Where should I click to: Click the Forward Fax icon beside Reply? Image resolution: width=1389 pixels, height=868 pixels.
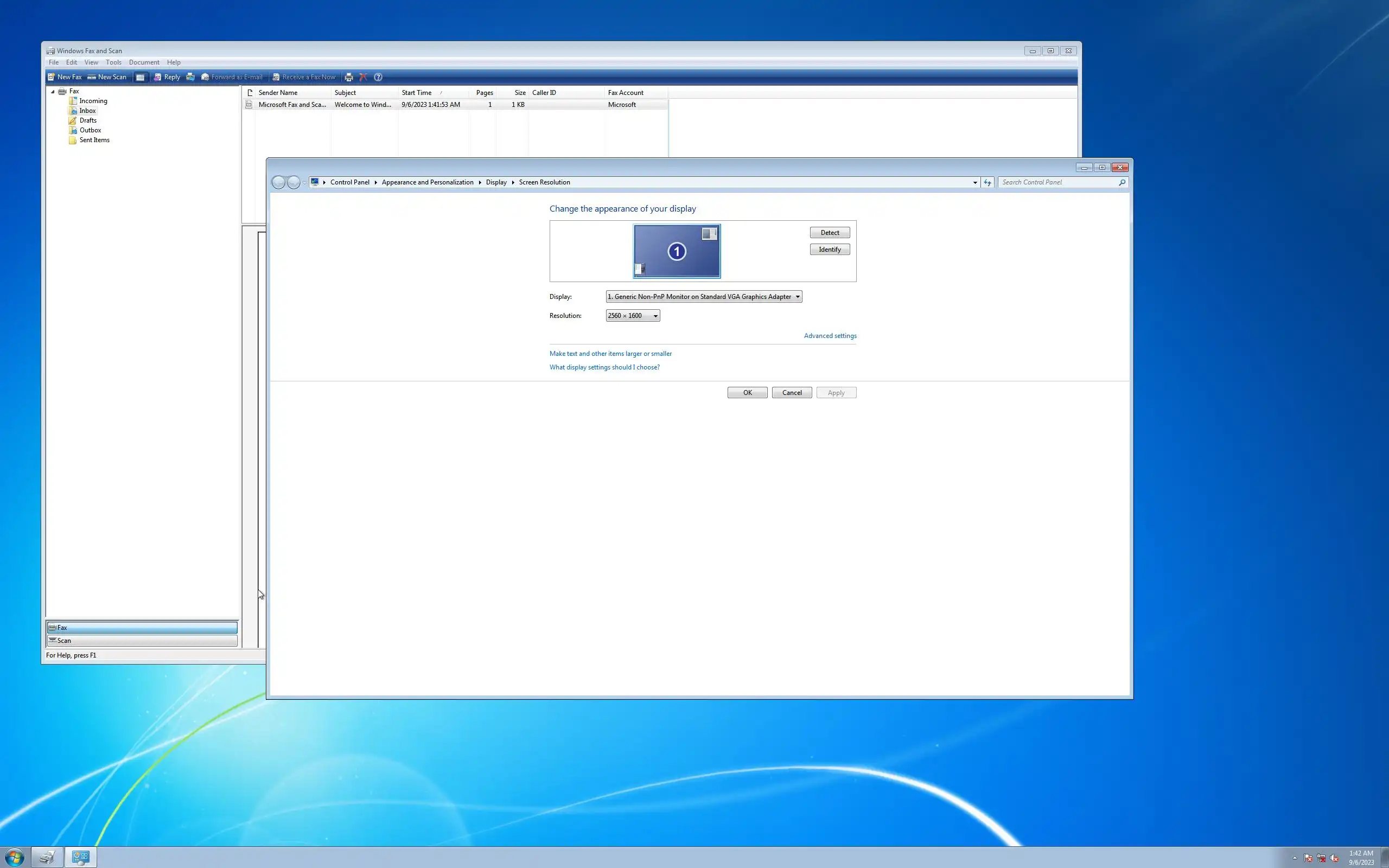pyautogui.click(x=190, y=77)
